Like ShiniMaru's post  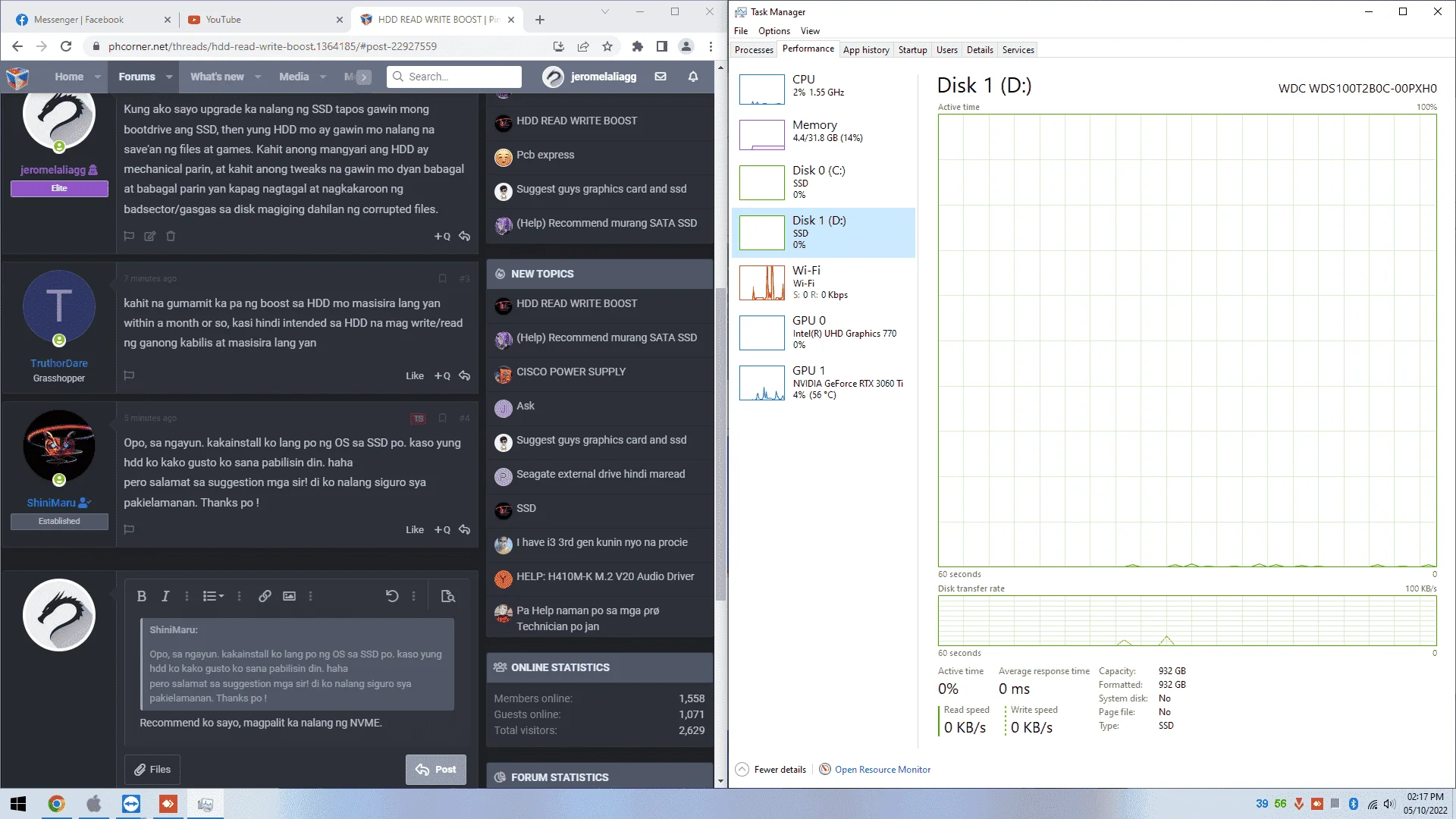click(x=414, y=529)
